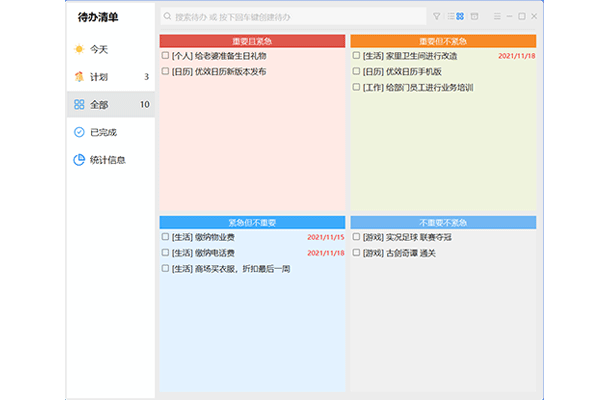Click the search magnifier icon

click(x=167, y=17)
